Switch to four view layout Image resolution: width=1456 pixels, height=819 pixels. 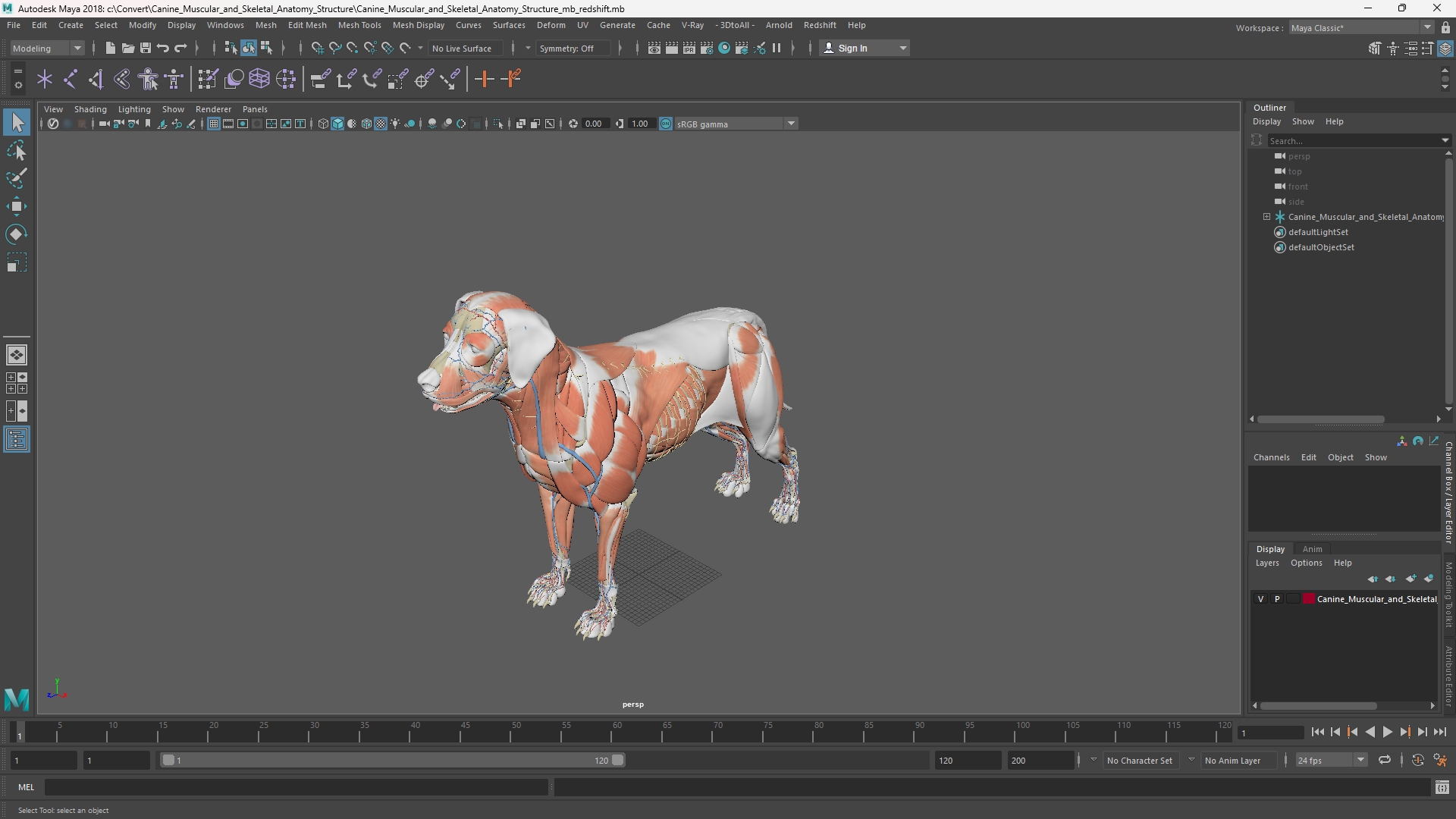click(x=17, y=383)
